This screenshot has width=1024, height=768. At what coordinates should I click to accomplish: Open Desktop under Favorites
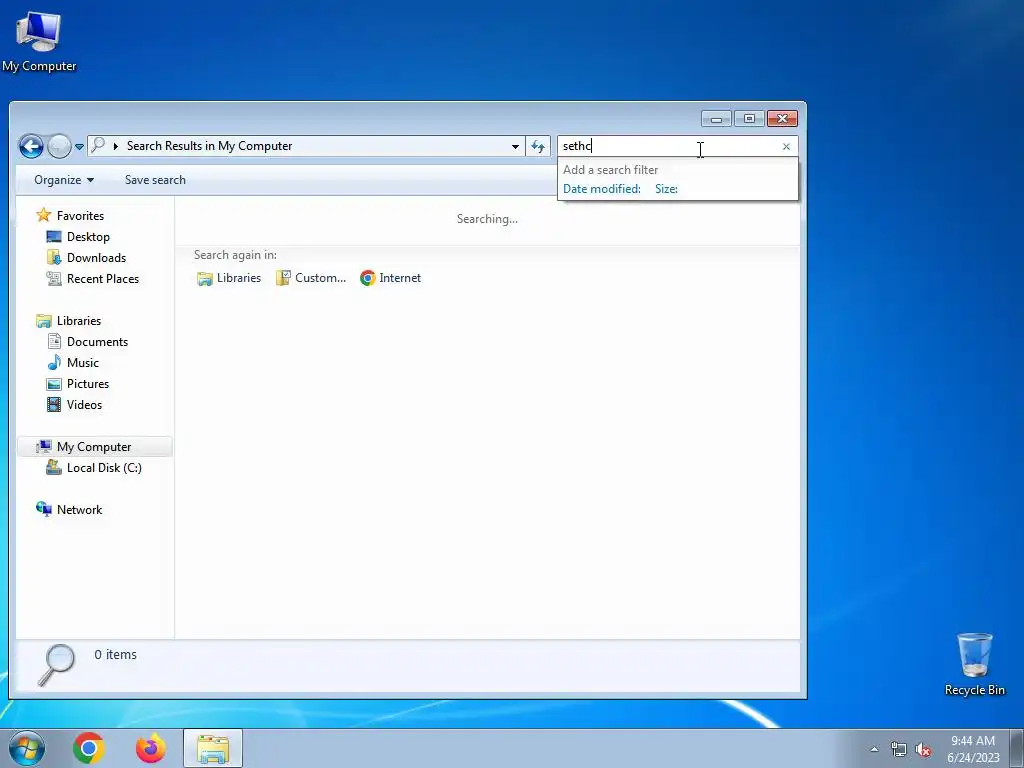point(88,236)
